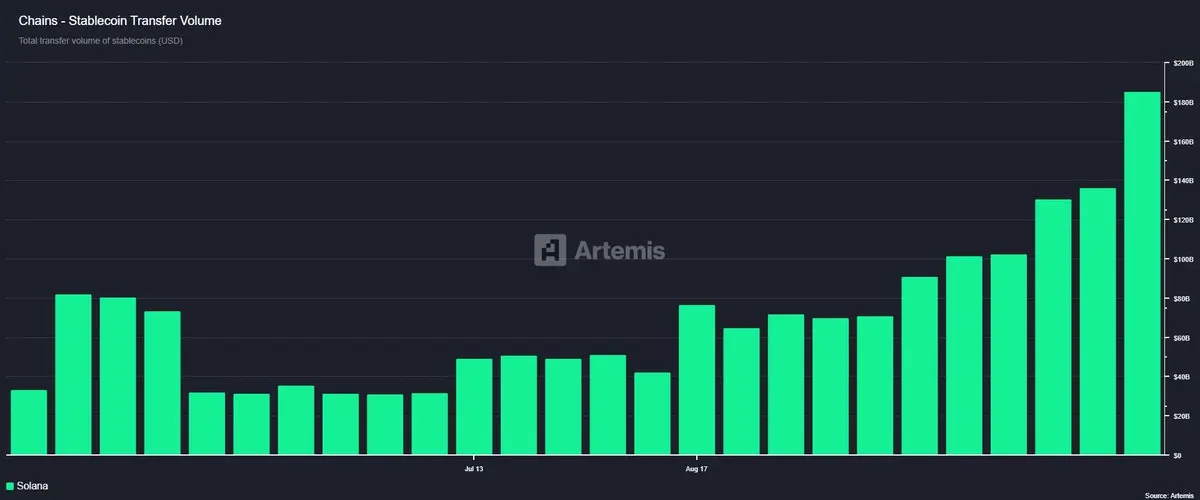Toggle the Solana series legend label
The width and height of the screenshot is (1200, 500).
click(x=32, y=486)
